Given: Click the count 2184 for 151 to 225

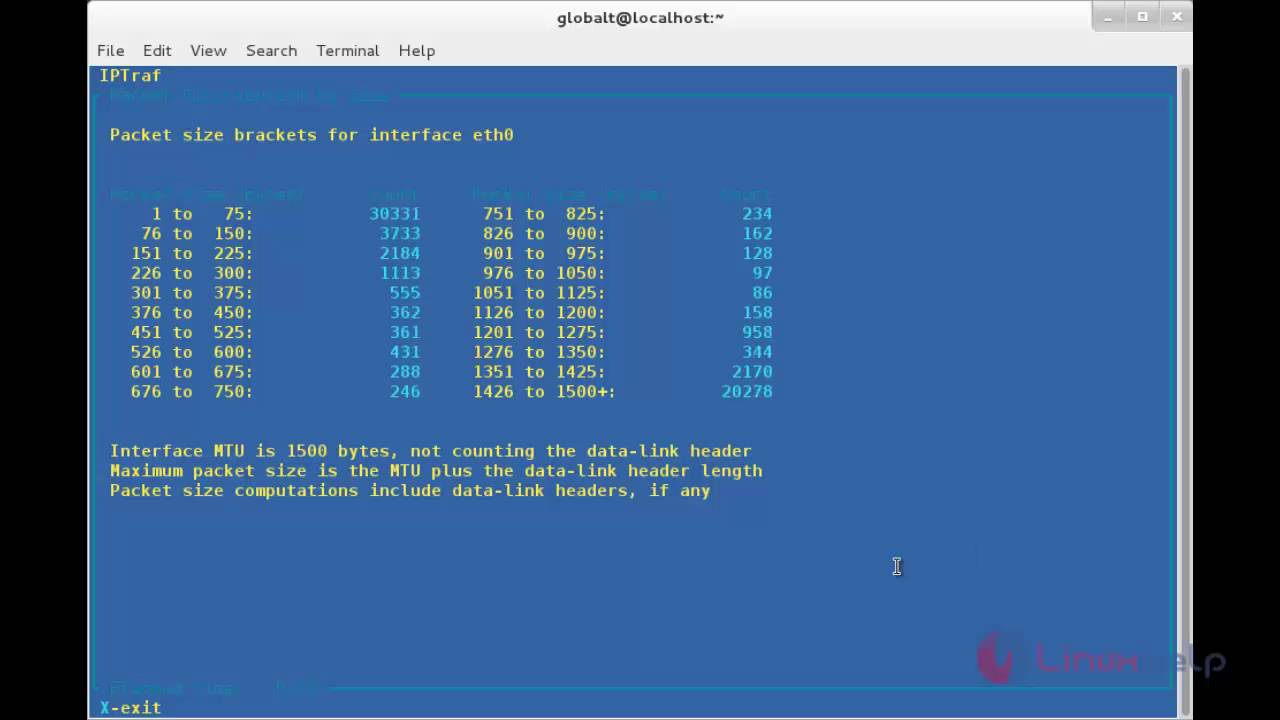Looking at the screenshot, I should pos(400,253).
